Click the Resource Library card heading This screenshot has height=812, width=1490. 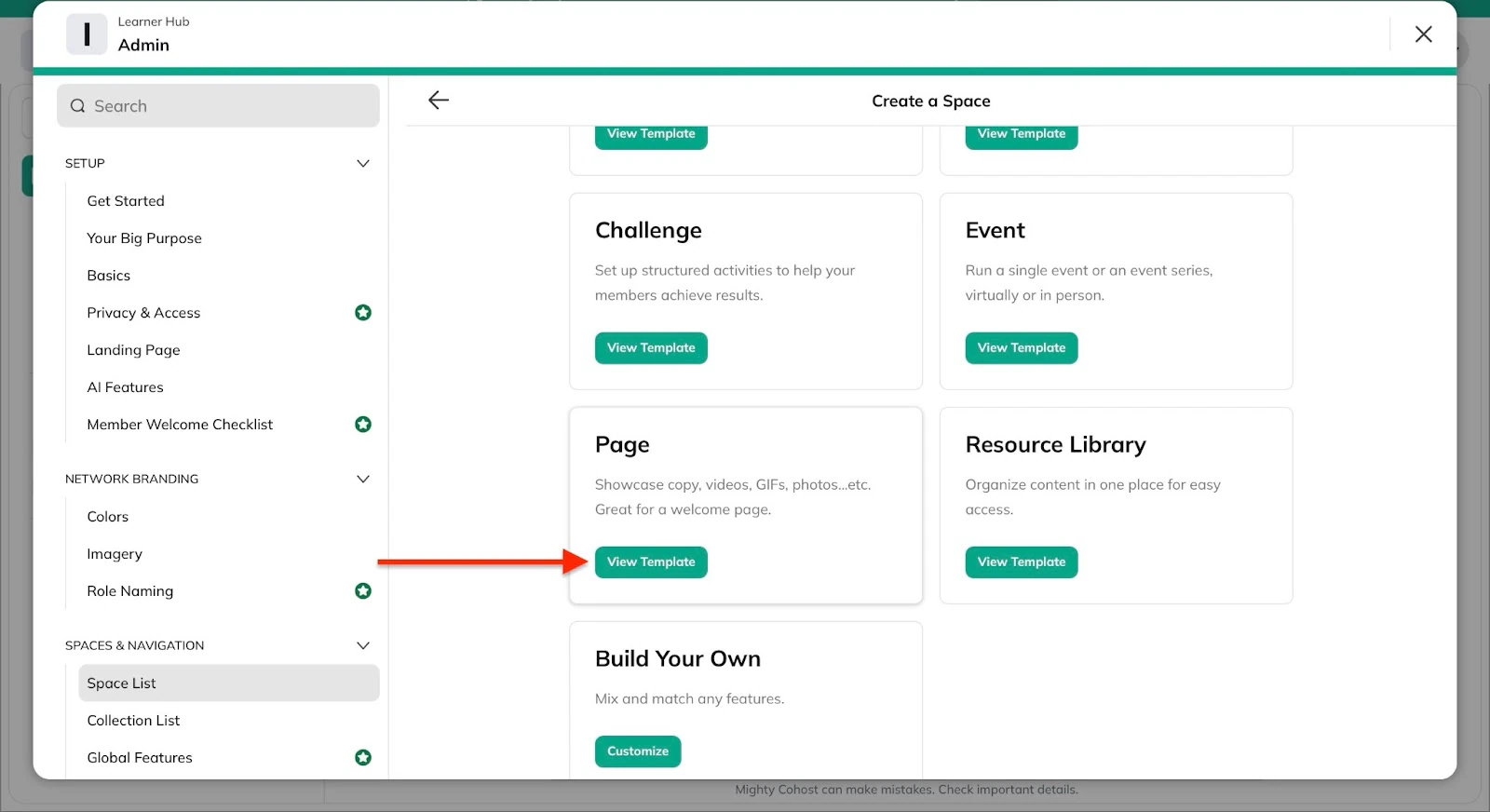(x=1055, y=445)
